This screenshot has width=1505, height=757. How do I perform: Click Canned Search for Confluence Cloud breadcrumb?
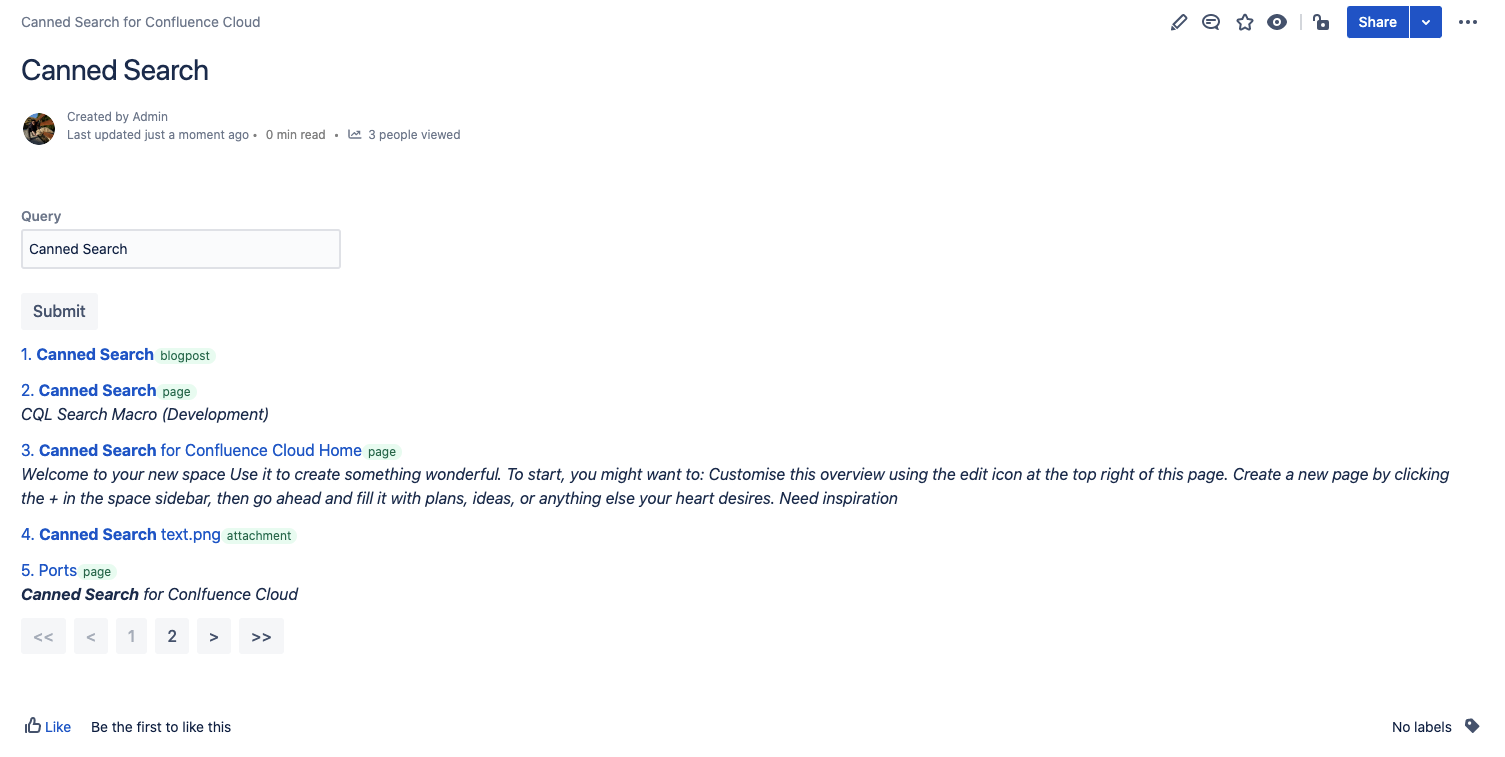click(140, 22)
